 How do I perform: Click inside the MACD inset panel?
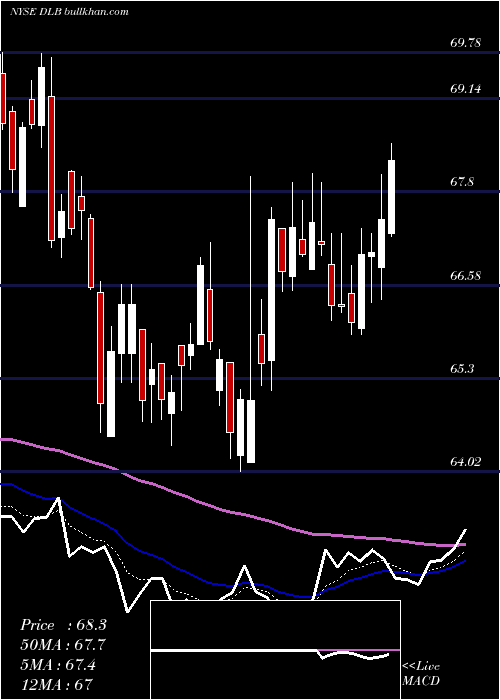(x=275, y=650)
